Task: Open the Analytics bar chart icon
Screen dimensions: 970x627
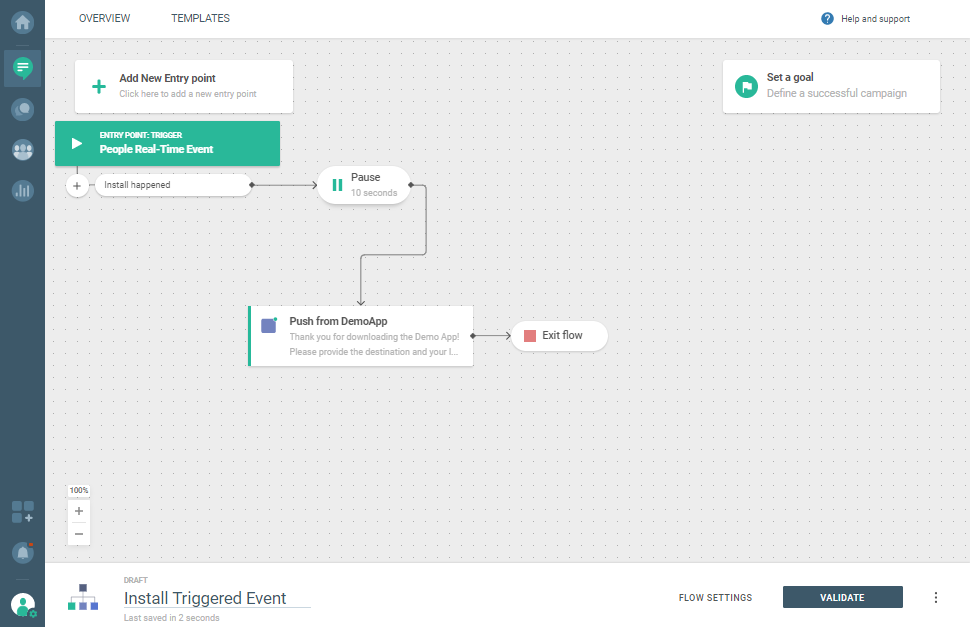Action: [22, 190]
